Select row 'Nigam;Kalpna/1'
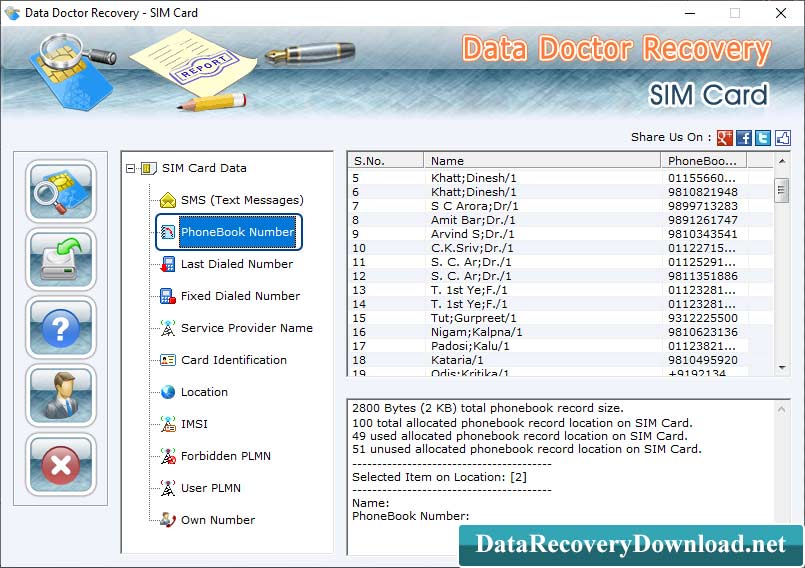Screen dimensions: 805x568 [x=560, y=332]
